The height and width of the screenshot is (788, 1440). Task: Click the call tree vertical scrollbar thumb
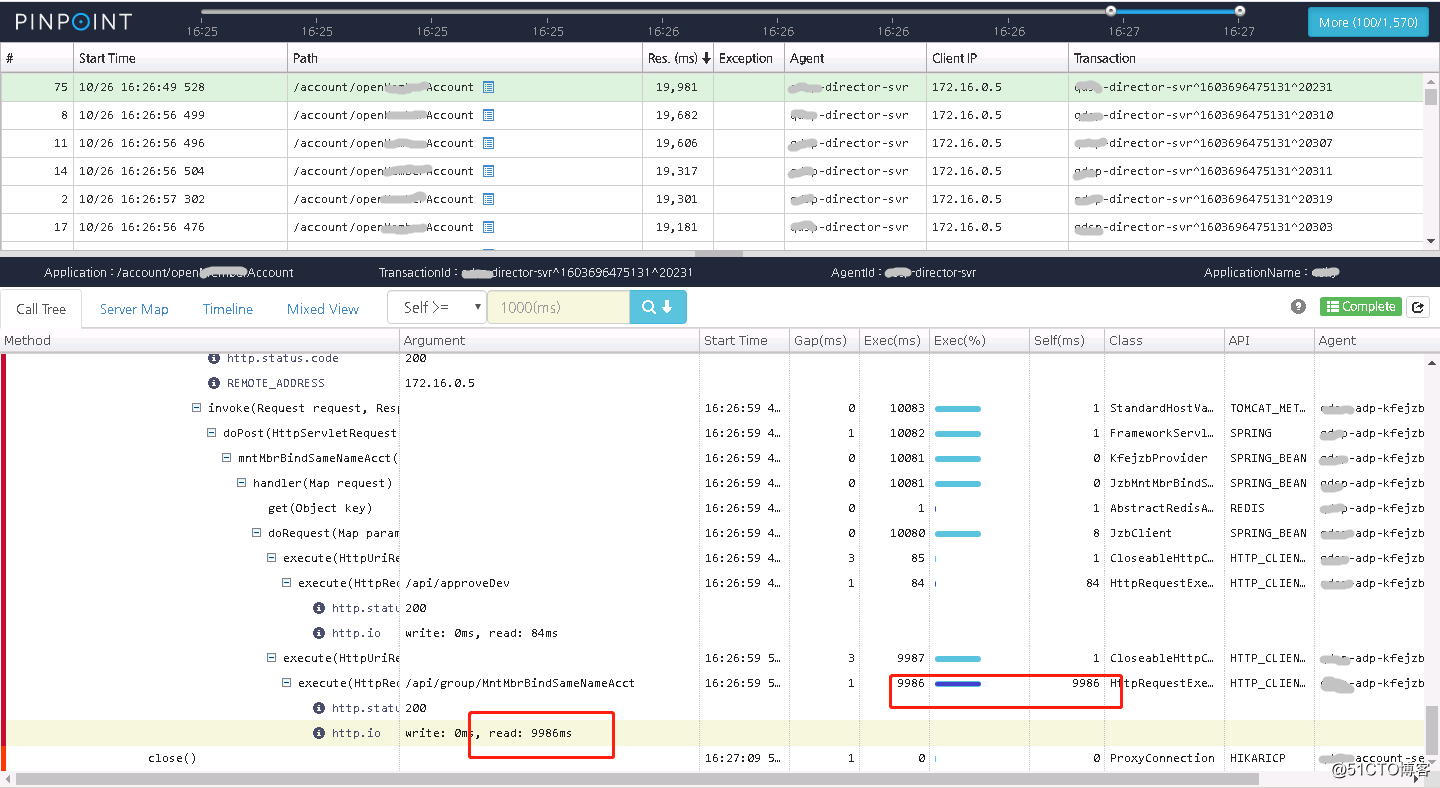[x=1431, y=730]
